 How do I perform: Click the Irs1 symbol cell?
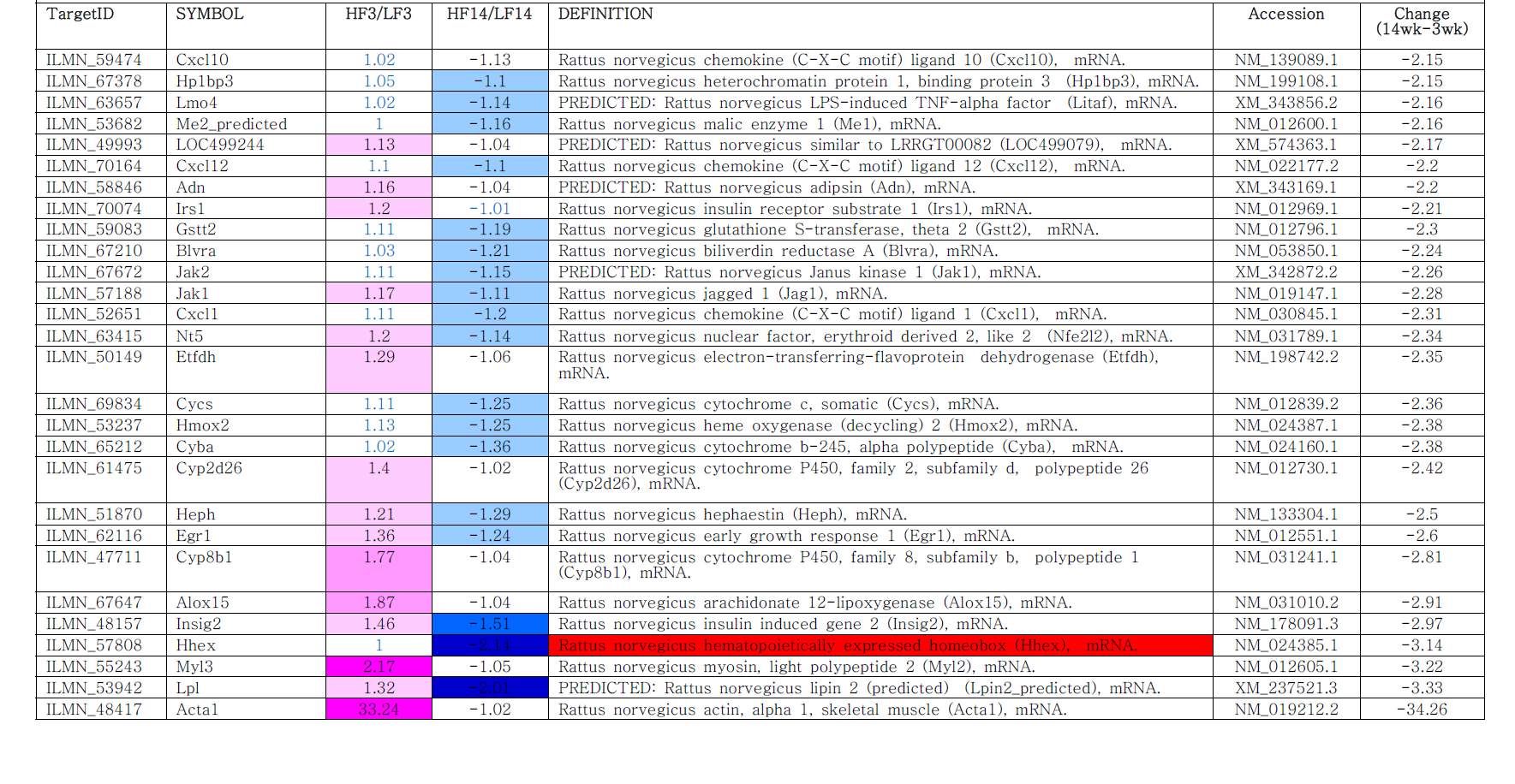(246, 209)
